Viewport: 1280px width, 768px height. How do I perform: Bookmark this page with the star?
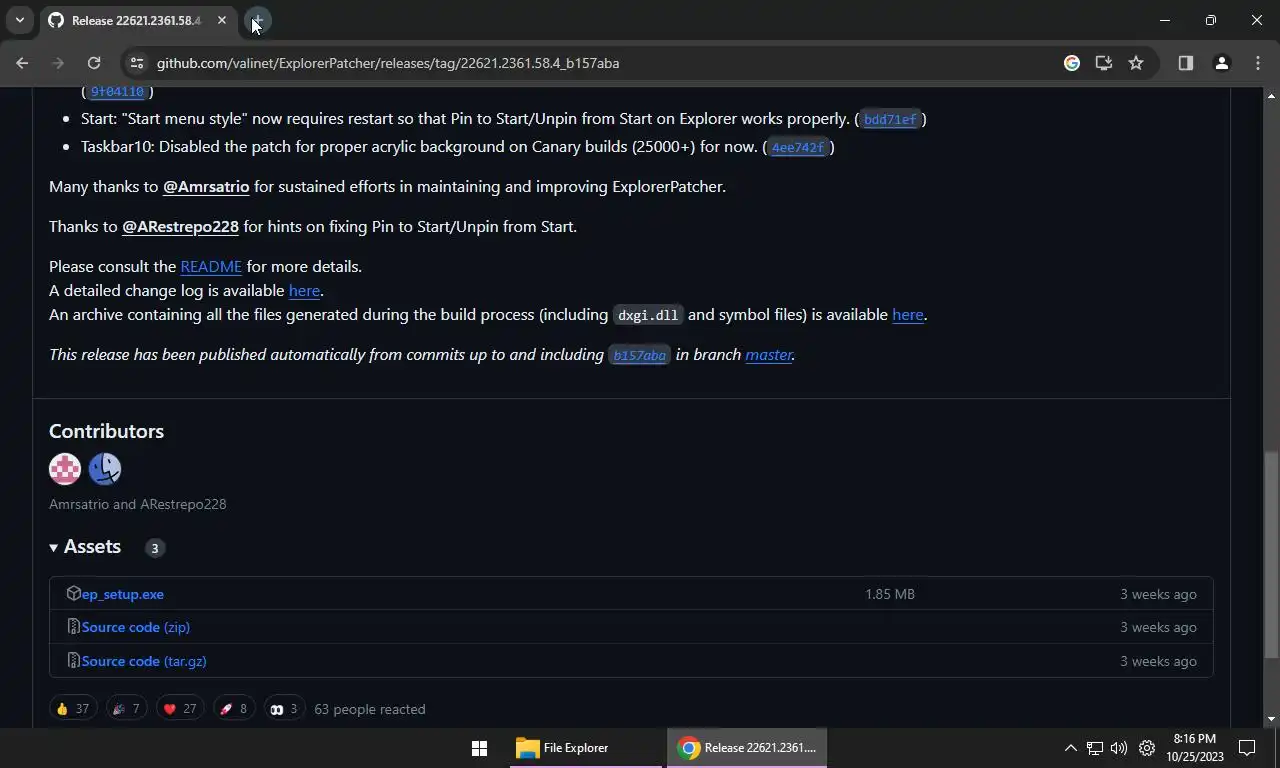[1136, 63]
